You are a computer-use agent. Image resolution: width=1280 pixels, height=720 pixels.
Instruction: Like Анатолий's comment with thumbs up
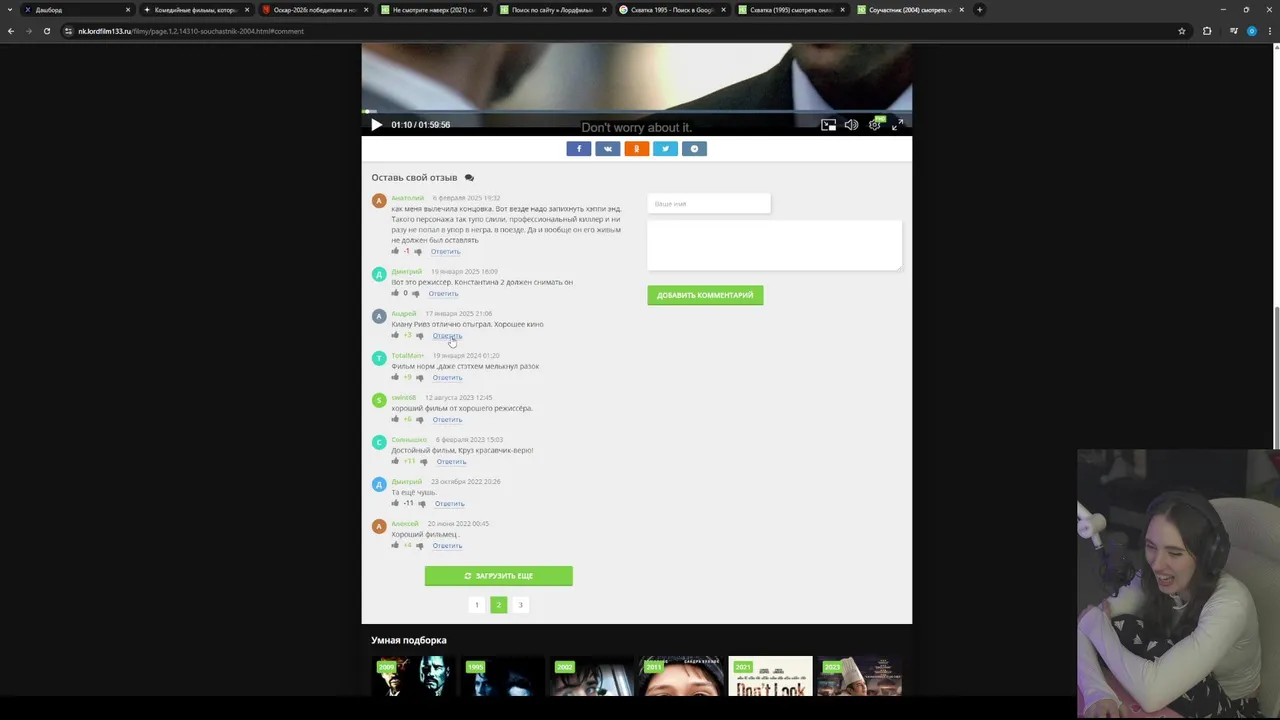395,251
